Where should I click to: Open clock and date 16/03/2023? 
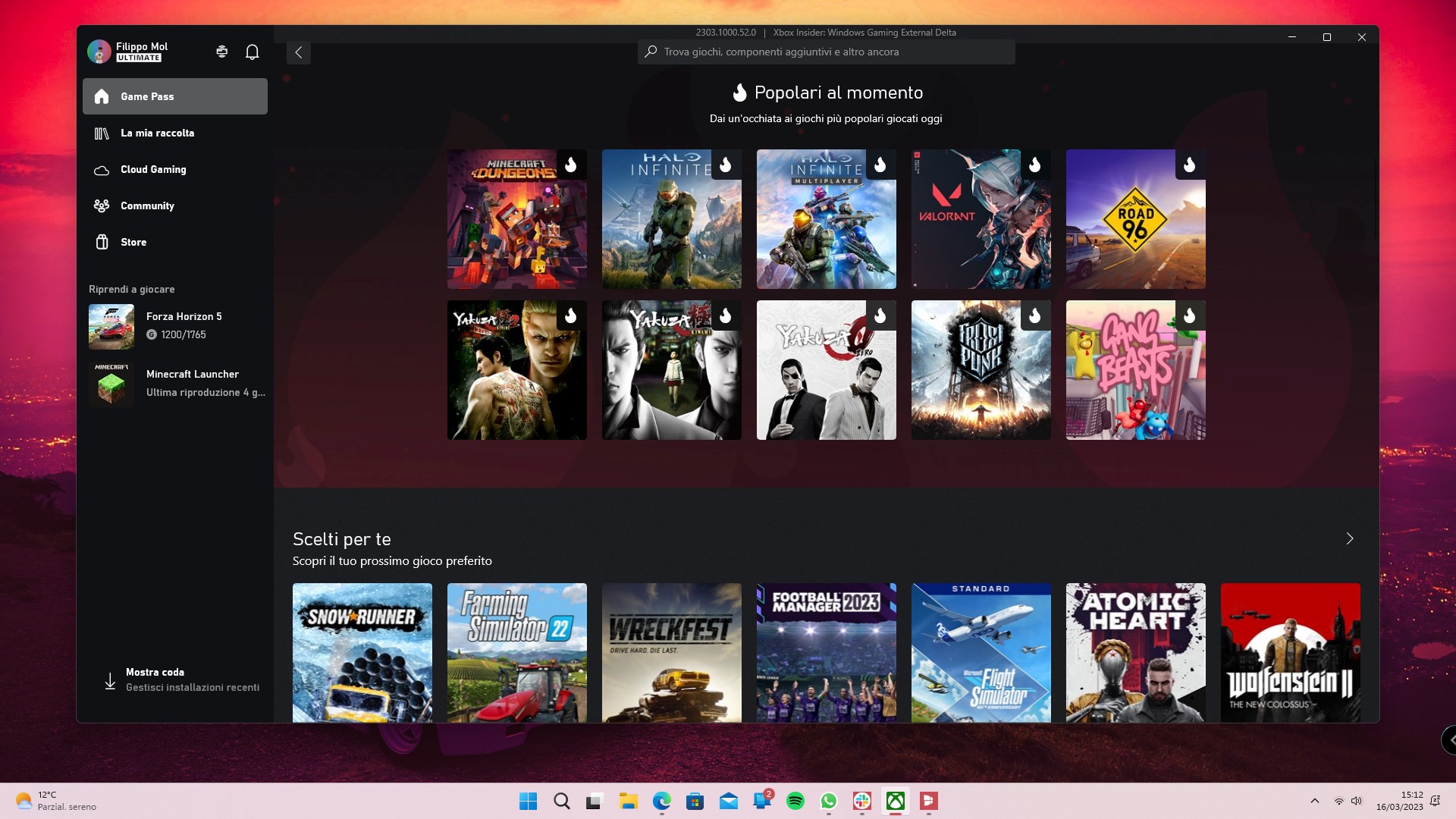pyautogui.click(x=1399, y=801)
